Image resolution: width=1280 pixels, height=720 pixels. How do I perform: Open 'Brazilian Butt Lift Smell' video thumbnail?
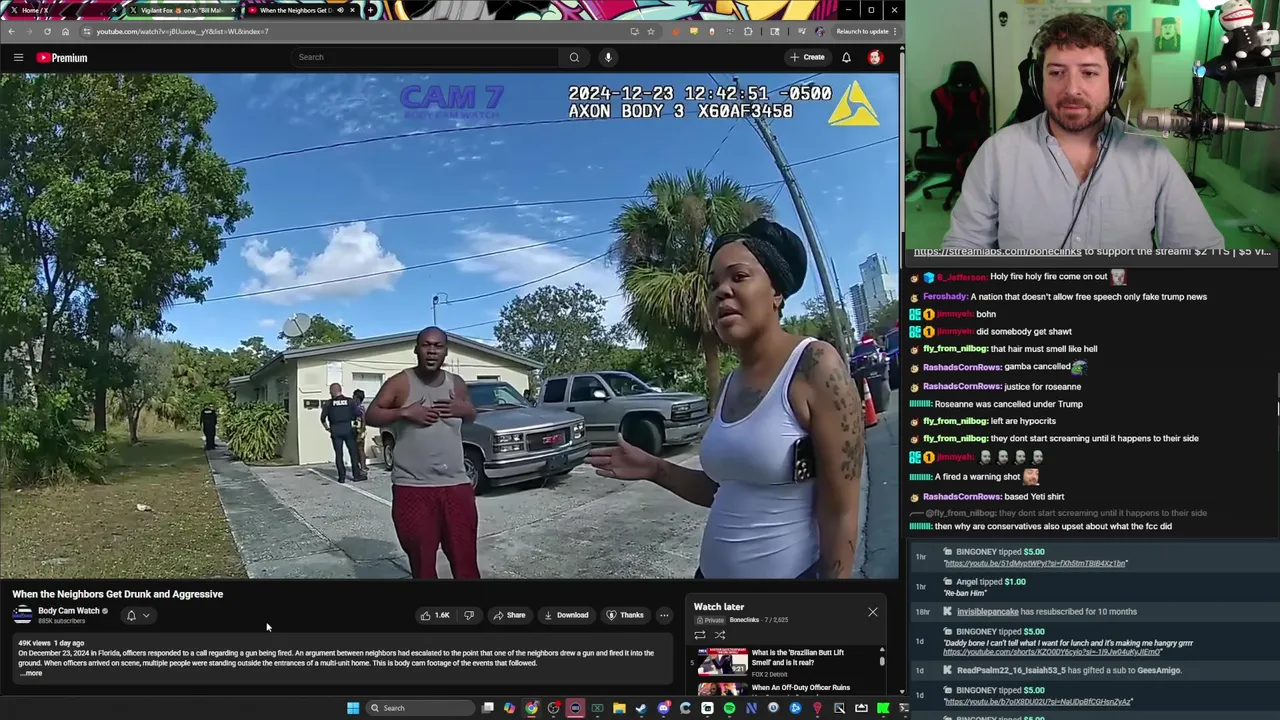[722, 662]
